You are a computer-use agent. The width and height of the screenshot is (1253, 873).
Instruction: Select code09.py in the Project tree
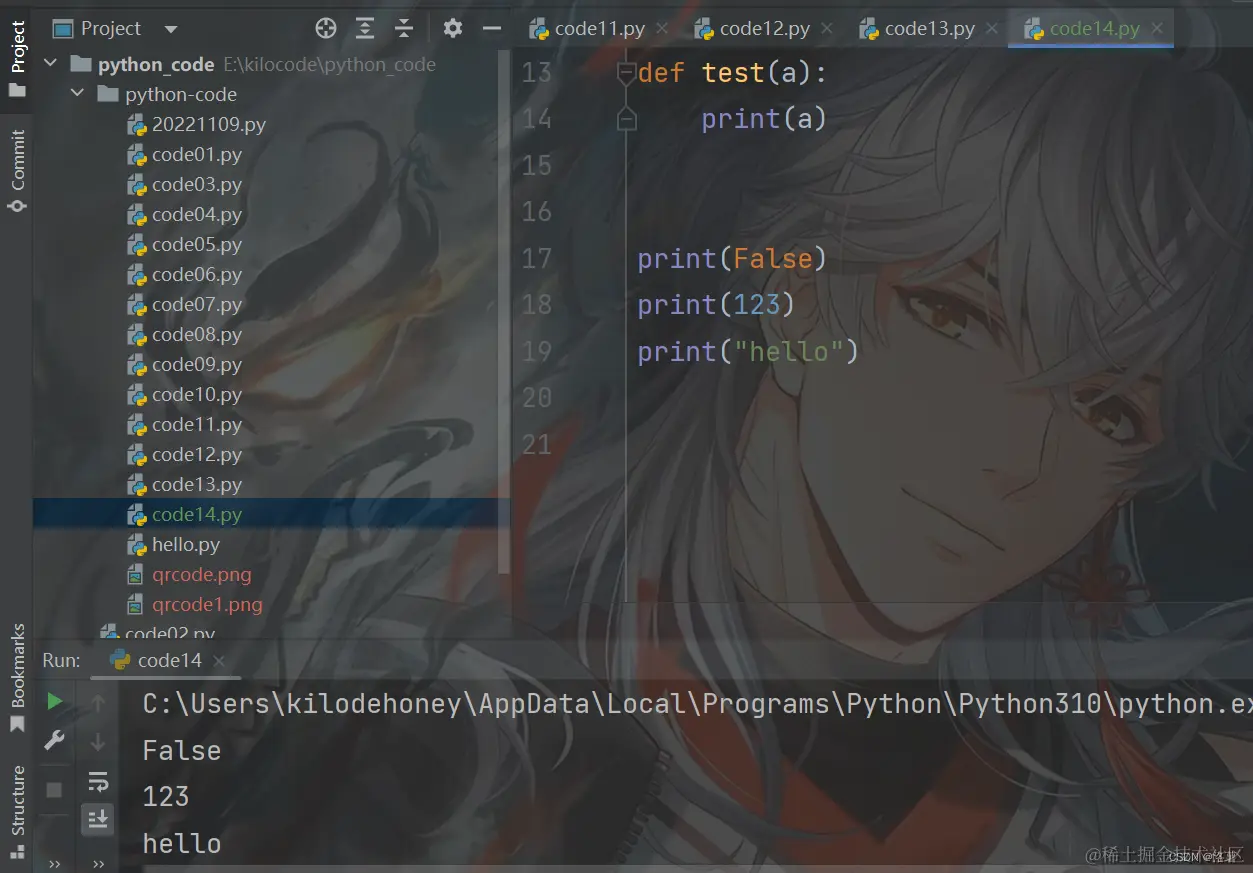(197, 364)
